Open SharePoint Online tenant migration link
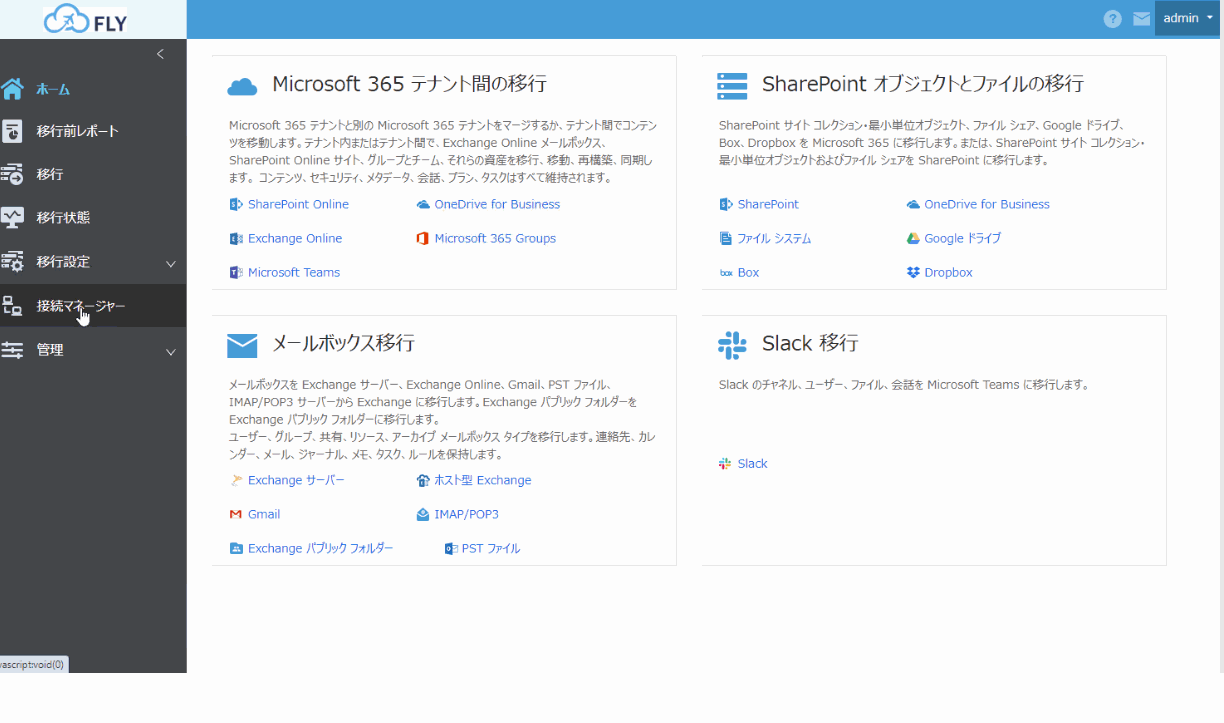This screenshot has height=723, width=1224. [298, 204]
